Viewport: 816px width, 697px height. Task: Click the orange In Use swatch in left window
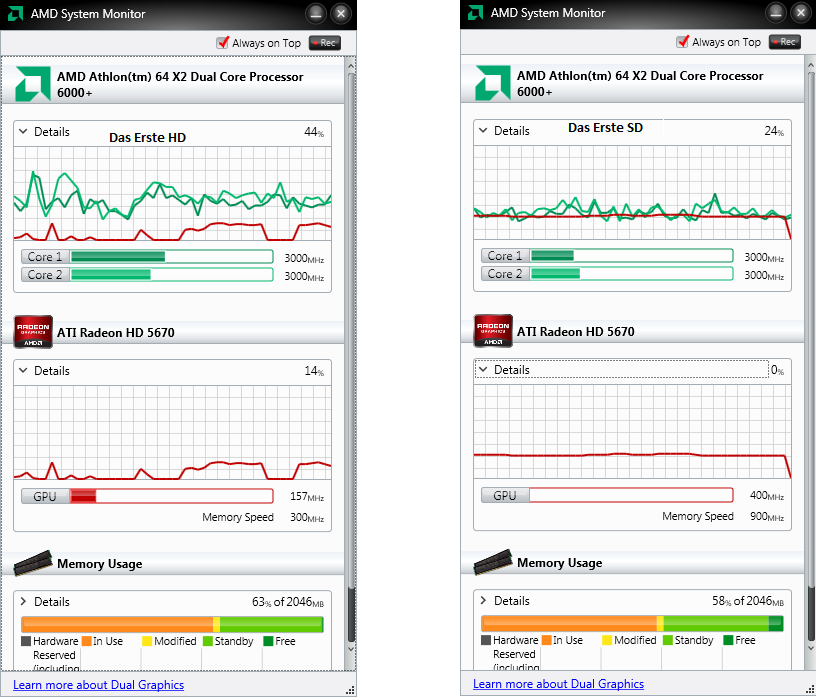tap(86, 641)
